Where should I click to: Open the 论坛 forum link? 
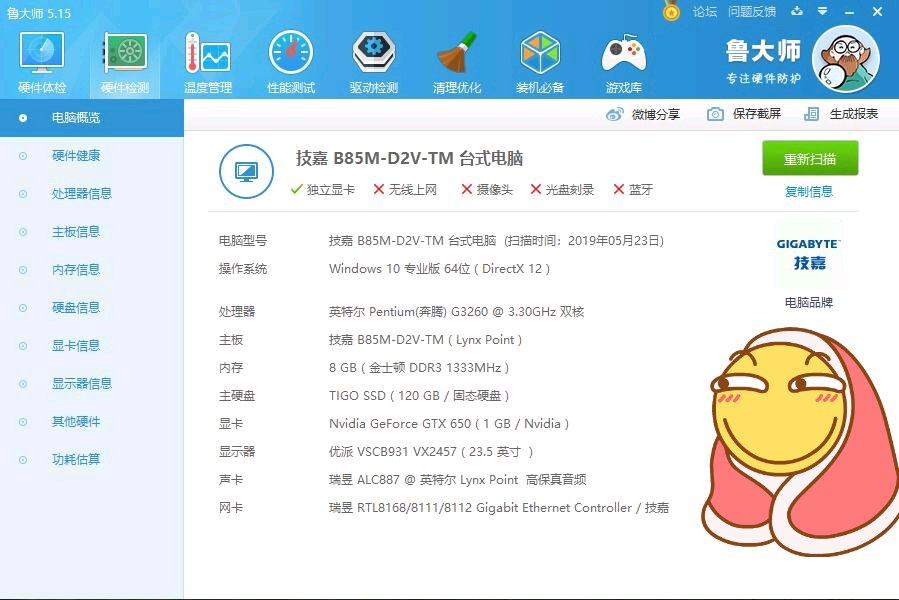[x=705, y=11]
